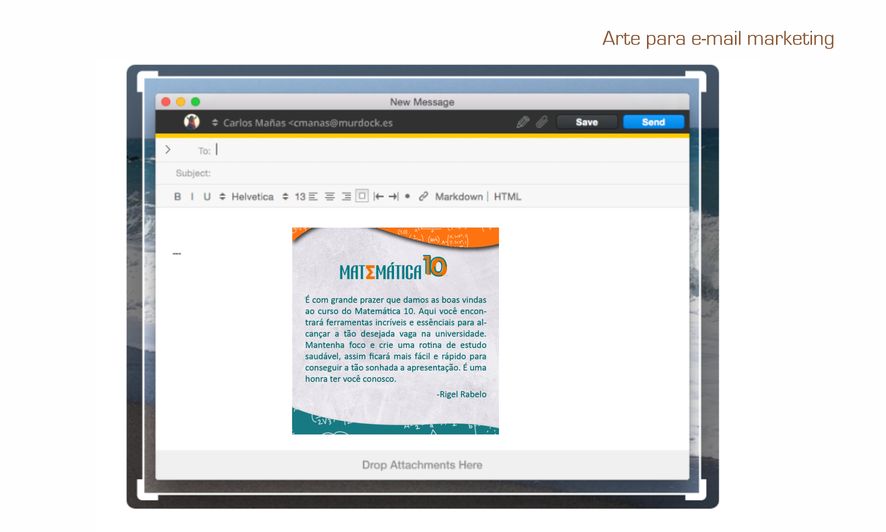The width and height of the screenshot is (886, 532).
Task: Center-align the message text
Action: click(x=330, y=197)
